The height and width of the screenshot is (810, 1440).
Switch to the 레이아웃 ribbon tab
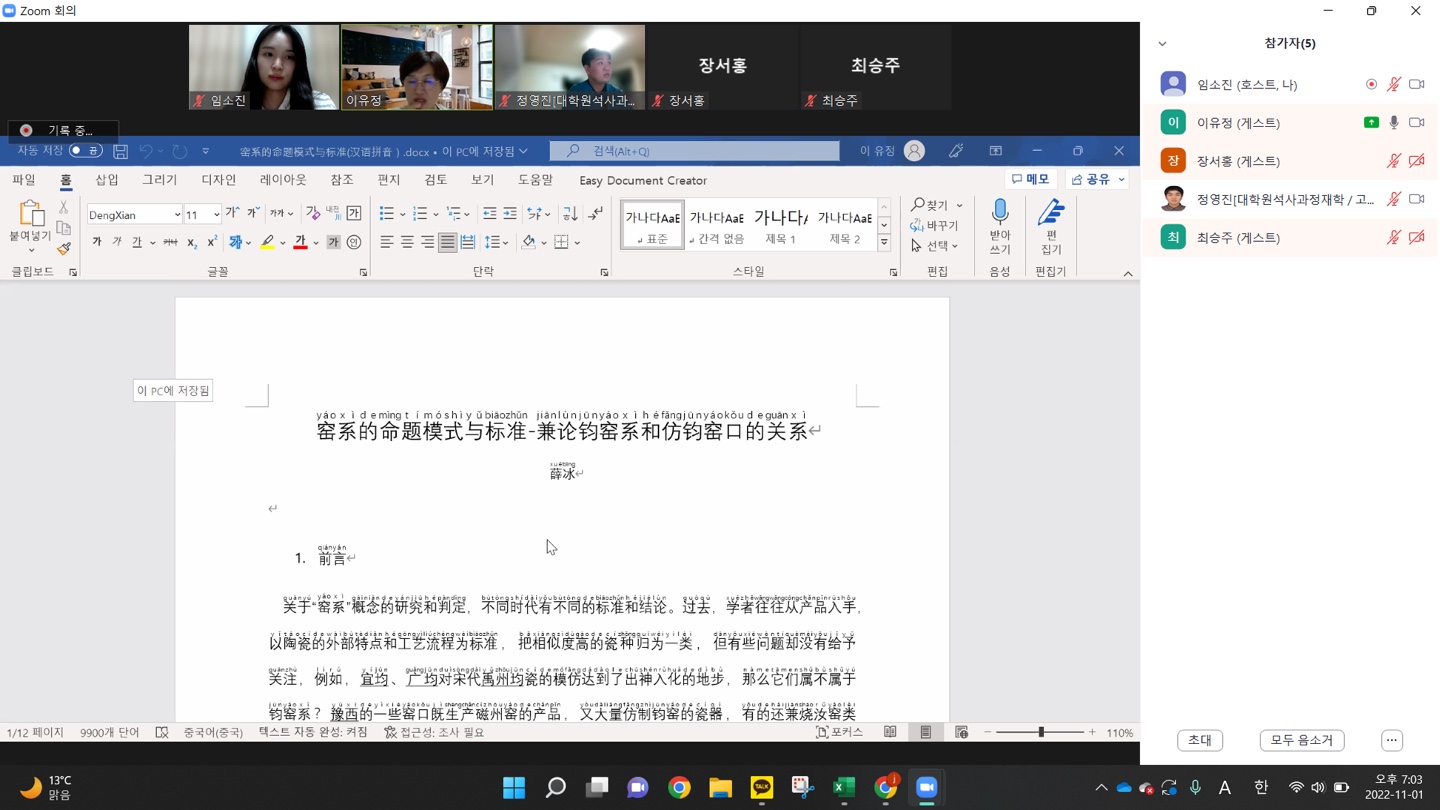[x=283, y=180]
